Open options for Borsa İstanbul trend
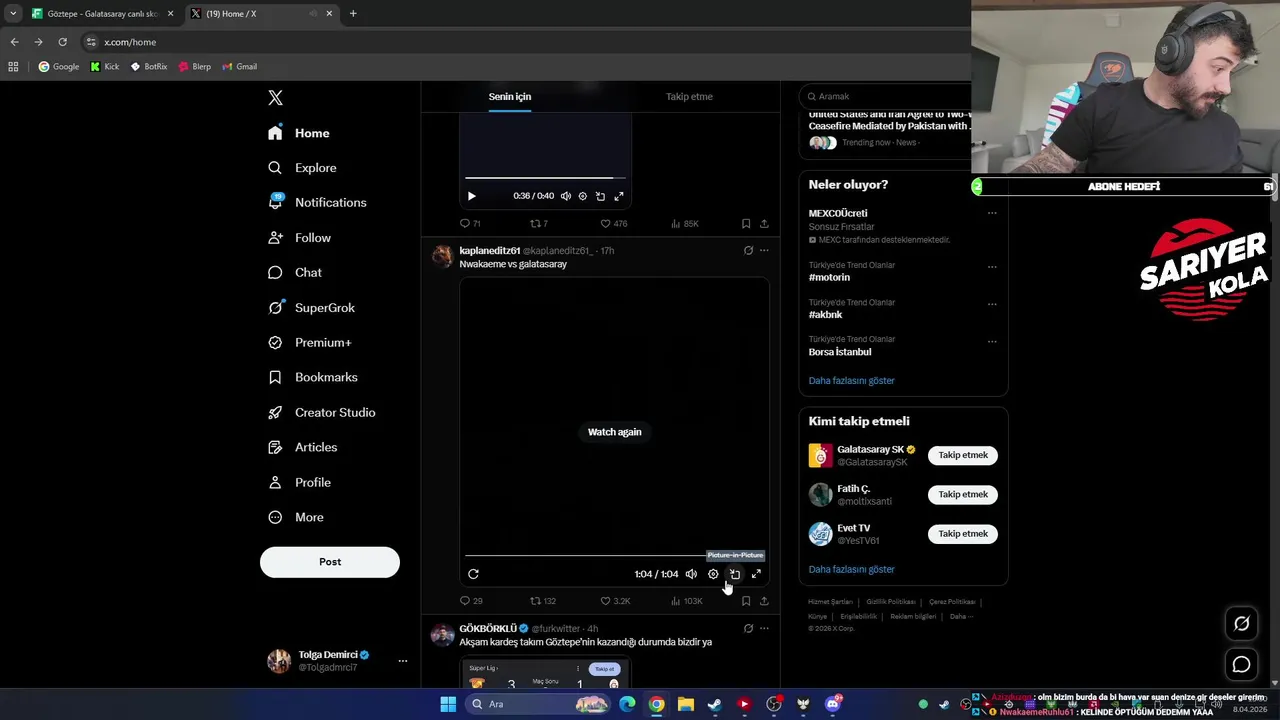The width and height of the screenshot is (1280, 720). tap(992, 341)
